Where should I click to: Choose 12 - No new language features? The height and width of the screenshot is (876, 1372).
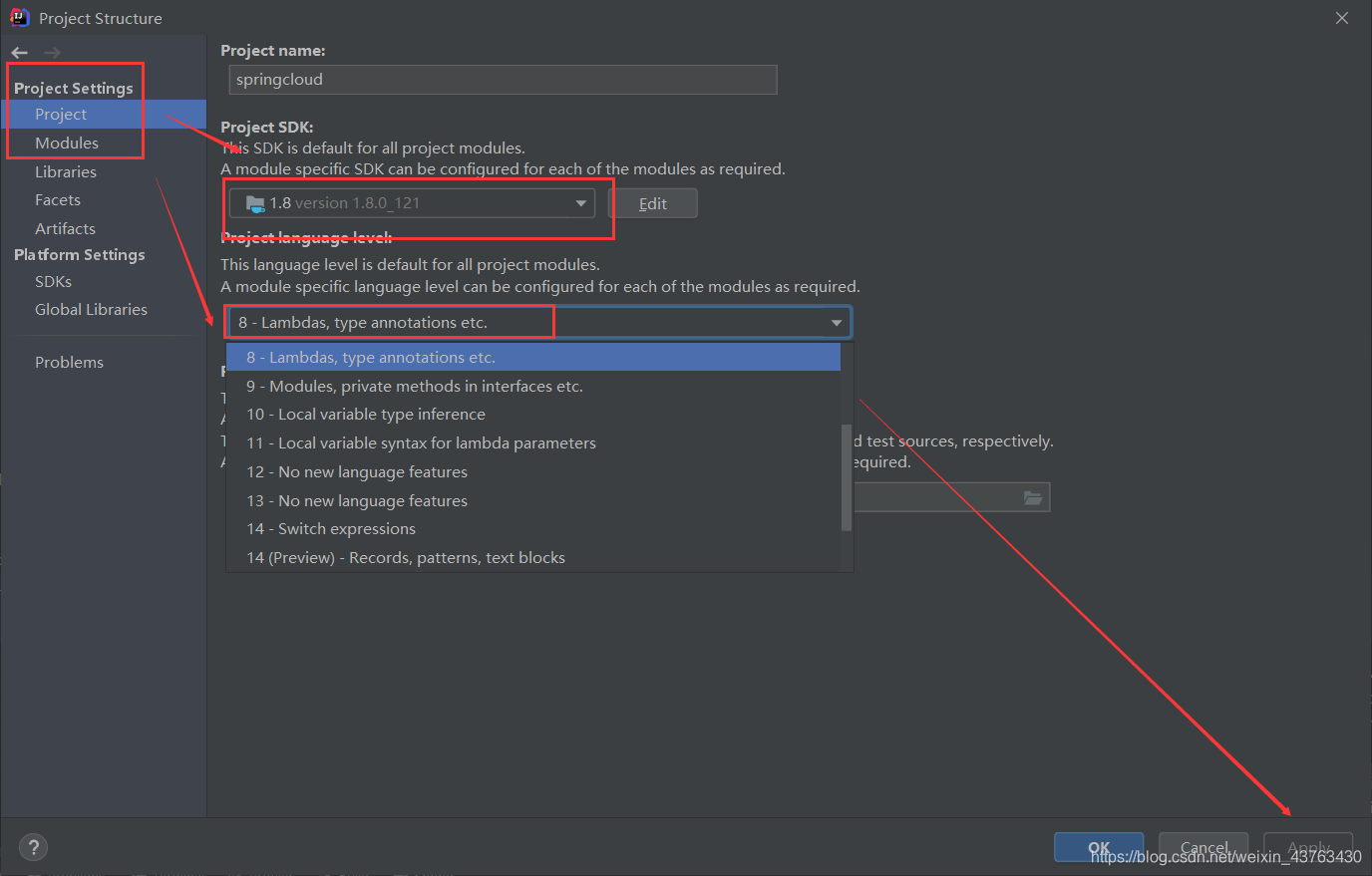point(533,471)
